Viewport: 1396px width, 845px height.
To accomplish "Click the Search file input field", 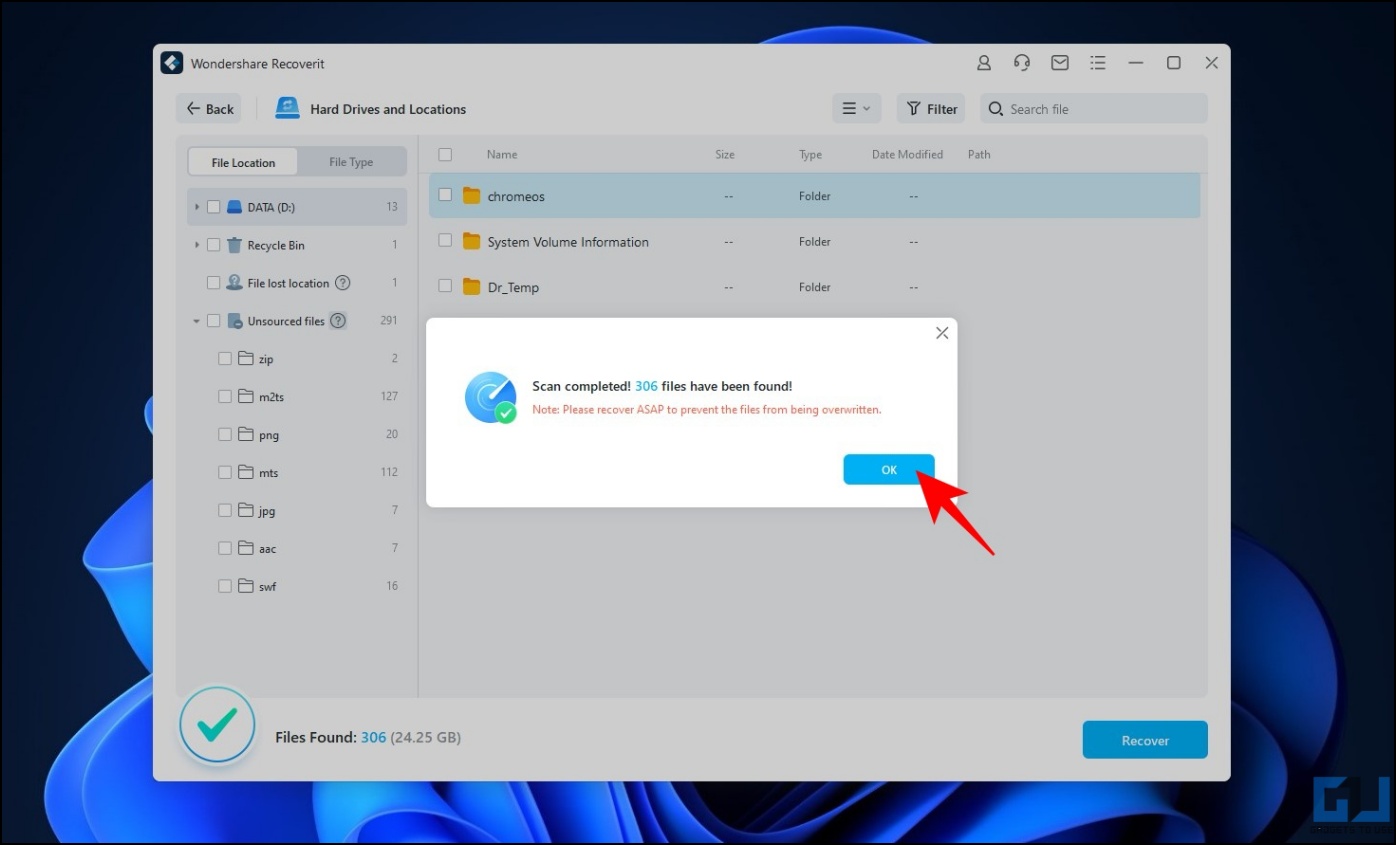I will click(1094, 109).
